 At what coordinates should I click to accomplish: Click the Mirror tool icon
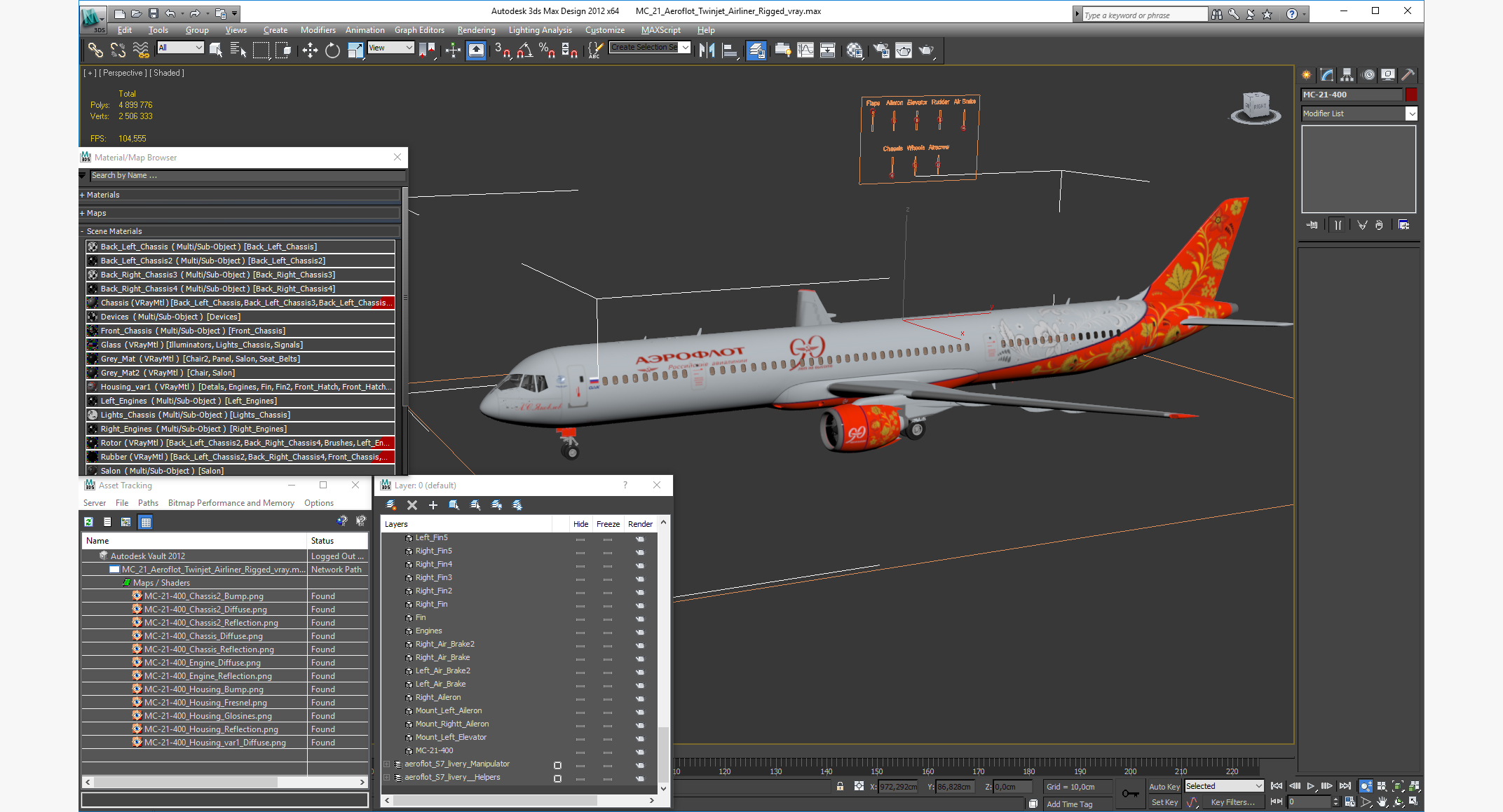point(707,50)
